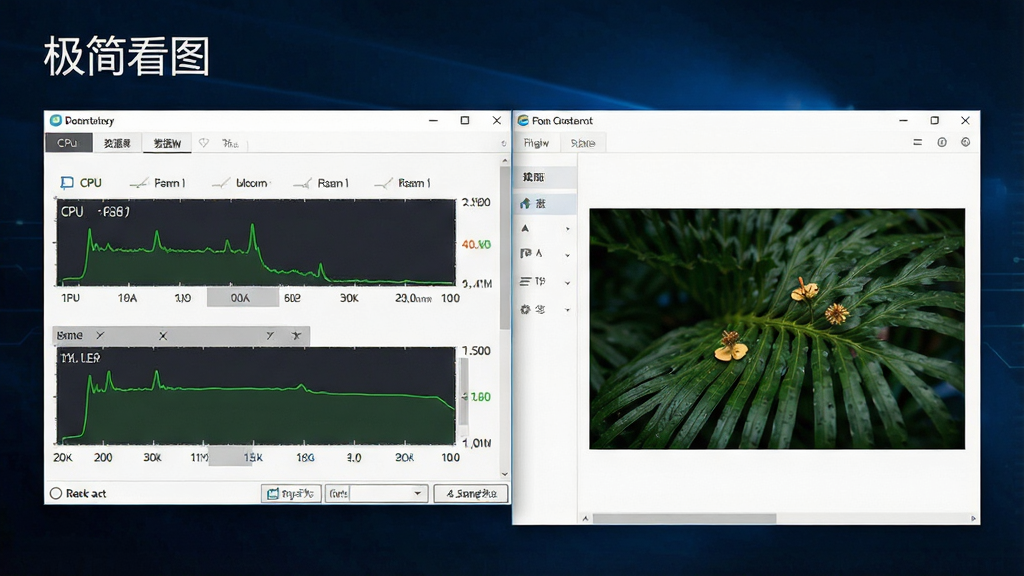
Task: Click the small refresh icon at the monitor tab row's end
Action: click(504, 144)
